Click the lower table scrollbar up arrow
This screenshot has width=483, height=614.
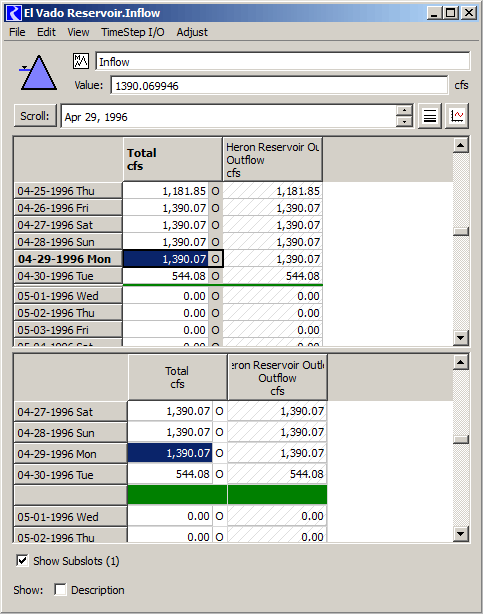coord(461,362)
